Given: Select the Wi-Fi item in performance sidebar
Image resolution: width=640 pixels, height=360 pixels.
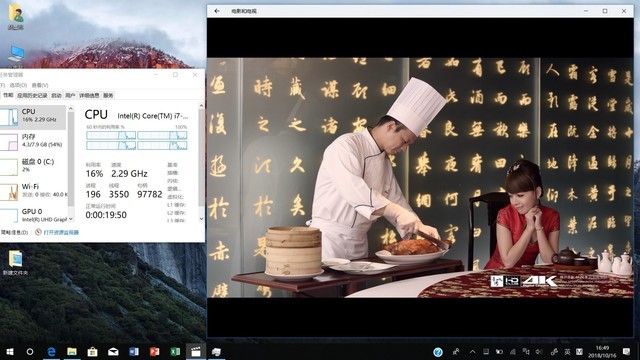Looking at the screenshot, I should (34, 192).
